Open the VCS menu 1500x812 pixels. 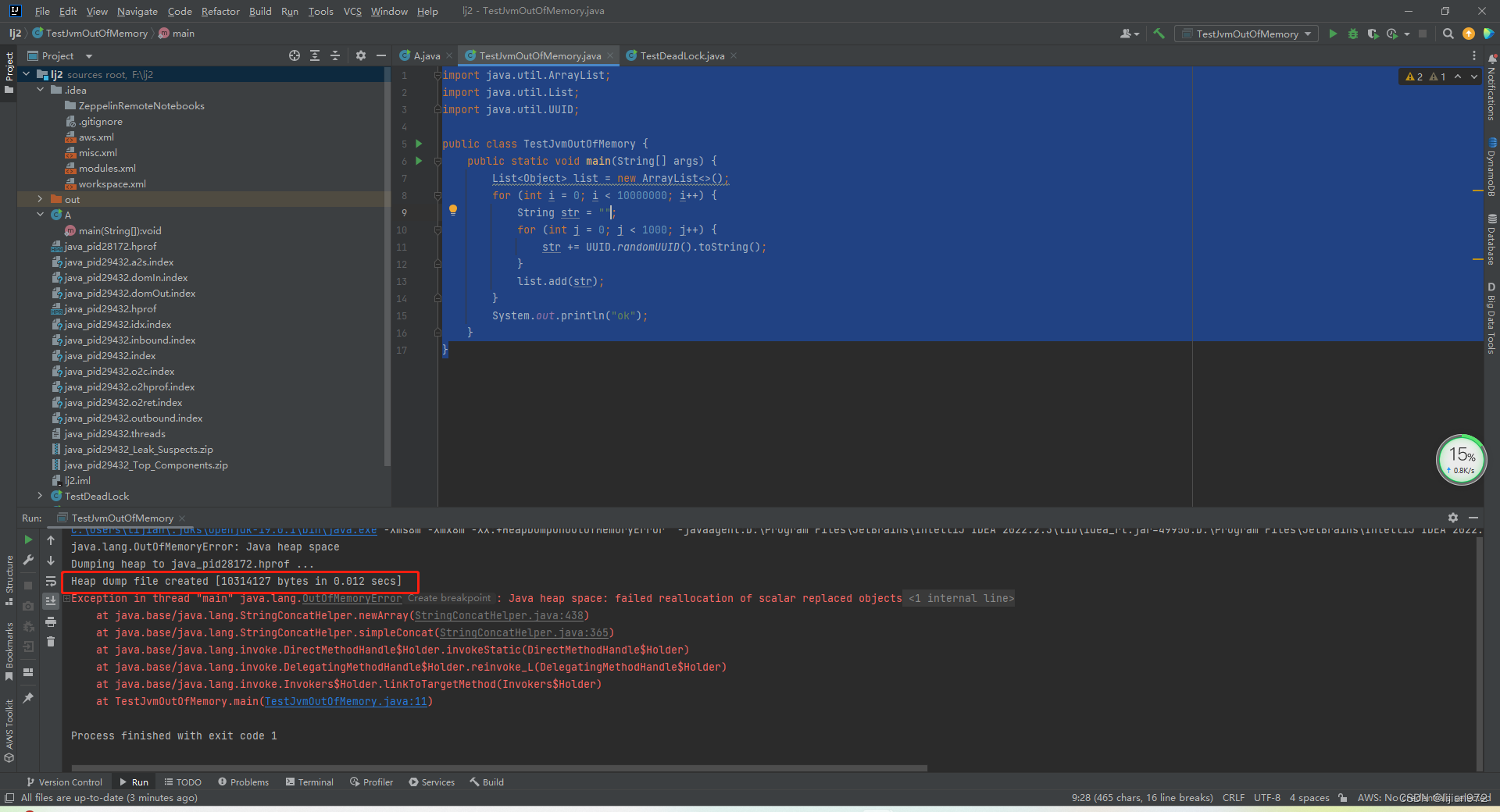click(x=352, y=11)
